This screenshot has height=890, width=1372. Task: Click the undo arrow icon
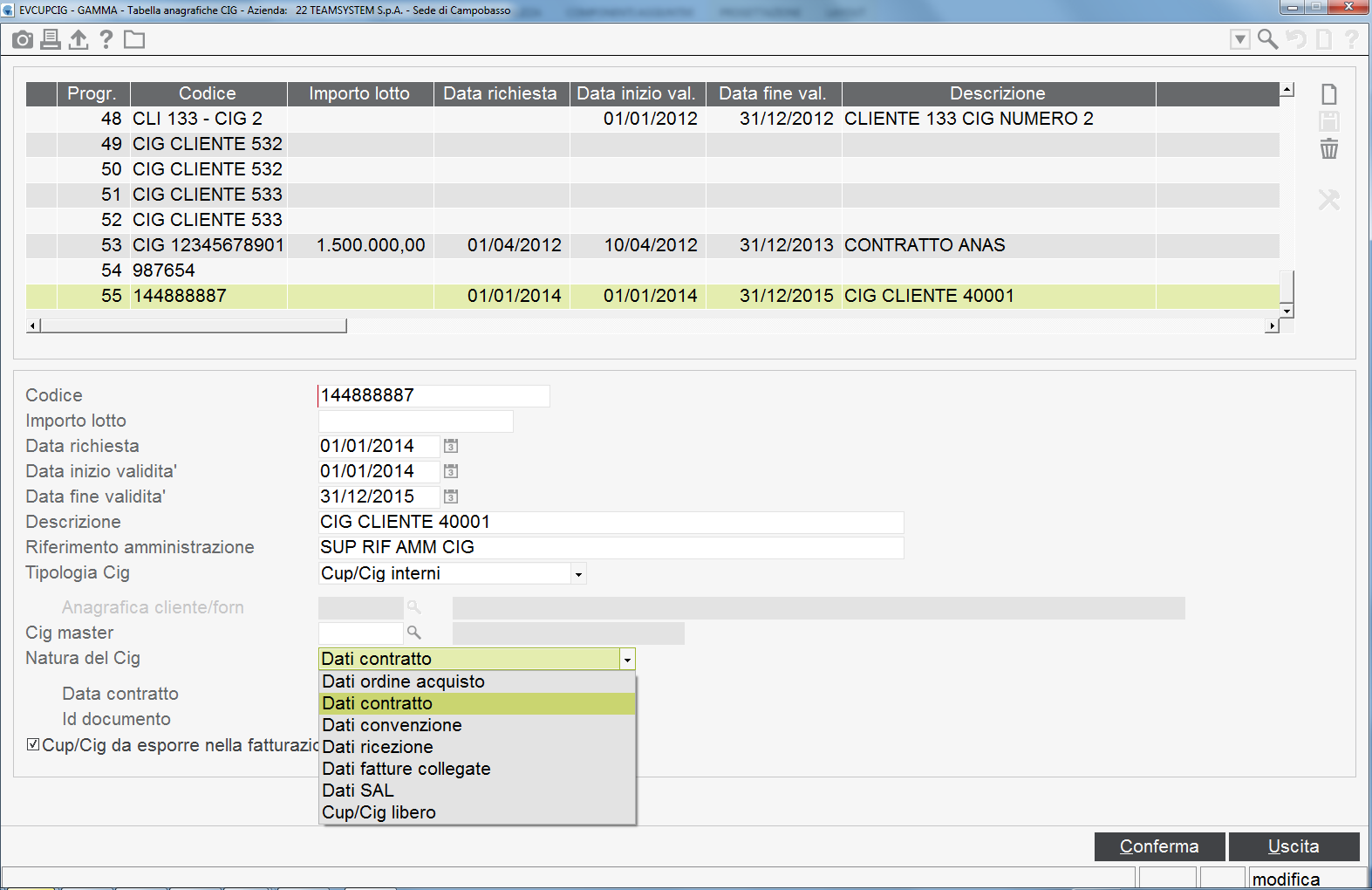coord(1296,39)
